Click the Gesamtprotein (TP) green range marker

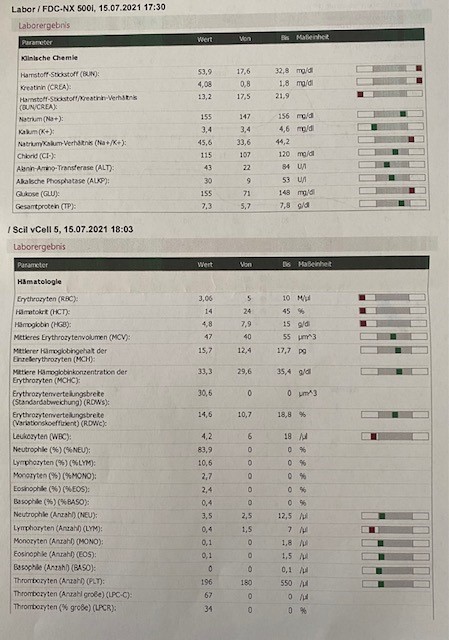tap(401, 203)
